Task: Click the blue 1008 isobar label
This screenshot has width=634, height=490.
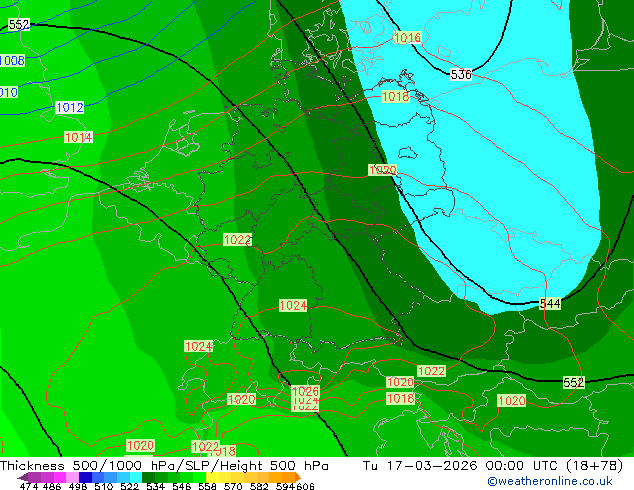Action: pos(12,61)
